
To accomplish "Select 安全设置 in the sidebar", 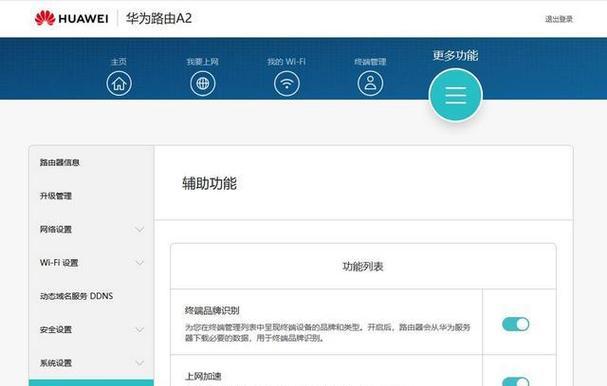I will [x=56, y=329].
